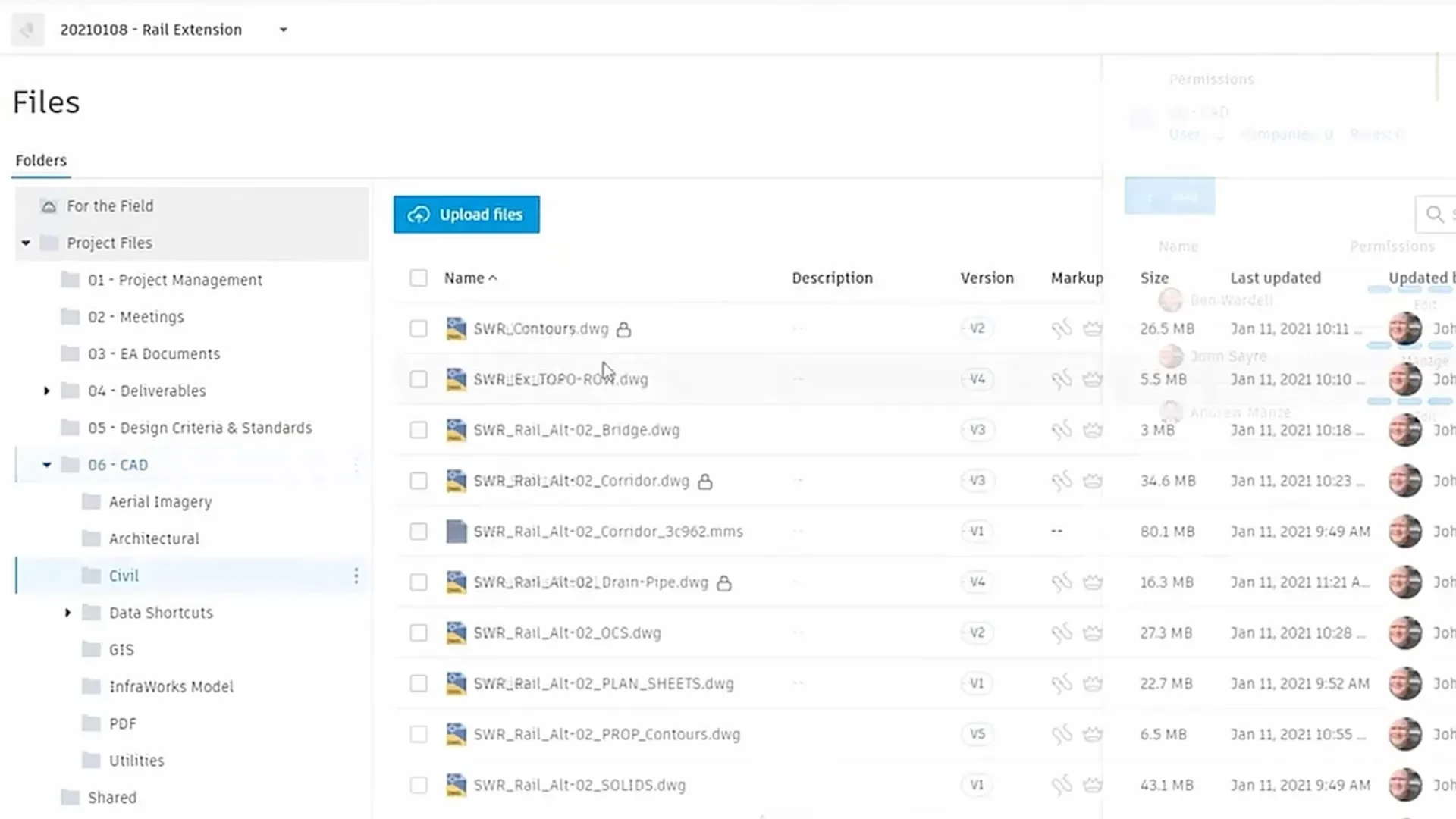Screen dimensions: 1456x819
Task: Open the project selector dropdown arrow
Action: 284,30
